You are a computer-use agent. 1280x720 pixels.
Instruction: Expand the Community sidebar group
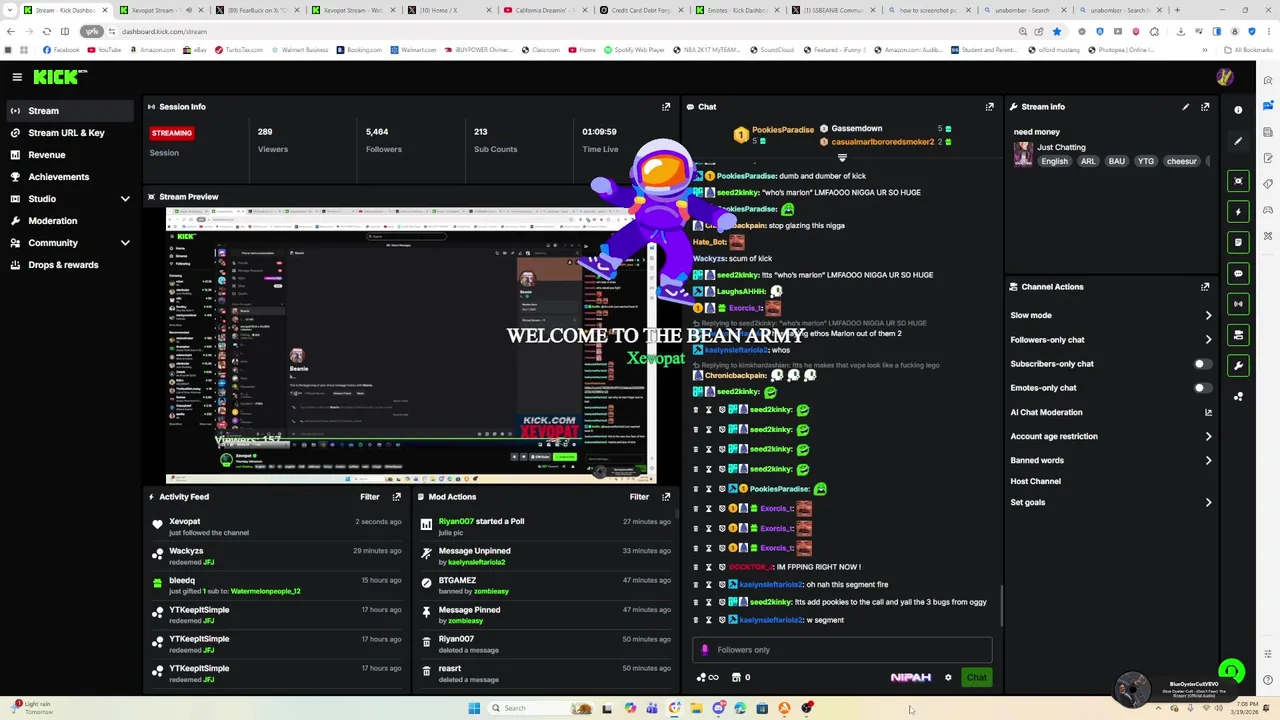click(x=70, y=243)
